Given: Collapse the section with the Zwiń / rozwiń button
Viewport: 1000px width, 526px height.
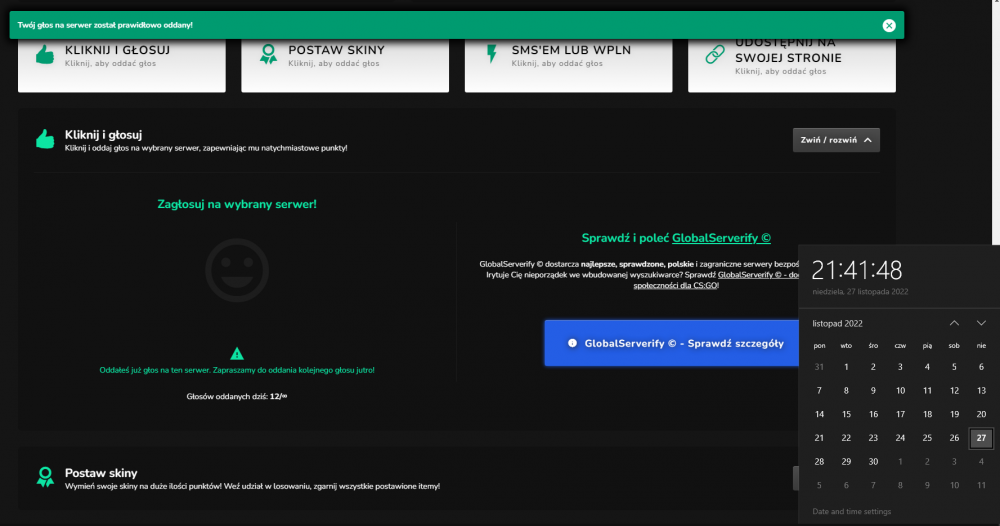Looking at the screenshot, I should click(836, 140).
